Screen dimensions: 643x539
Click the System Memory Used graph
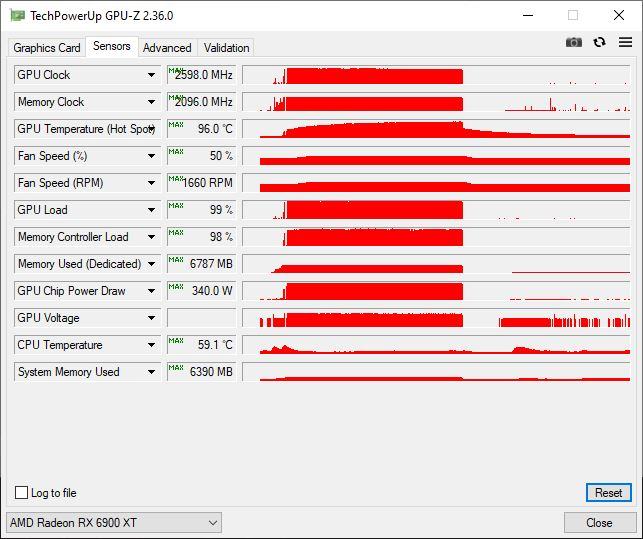tap(436, 372)
